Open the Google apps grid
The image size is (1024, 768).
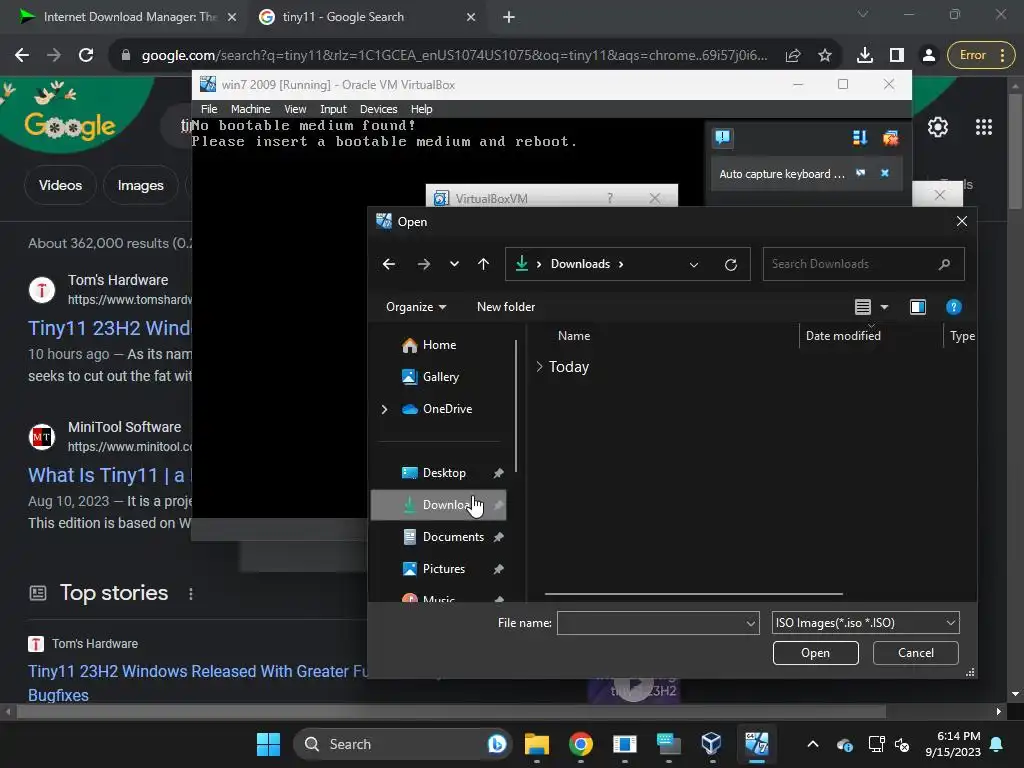click(984, 127)
